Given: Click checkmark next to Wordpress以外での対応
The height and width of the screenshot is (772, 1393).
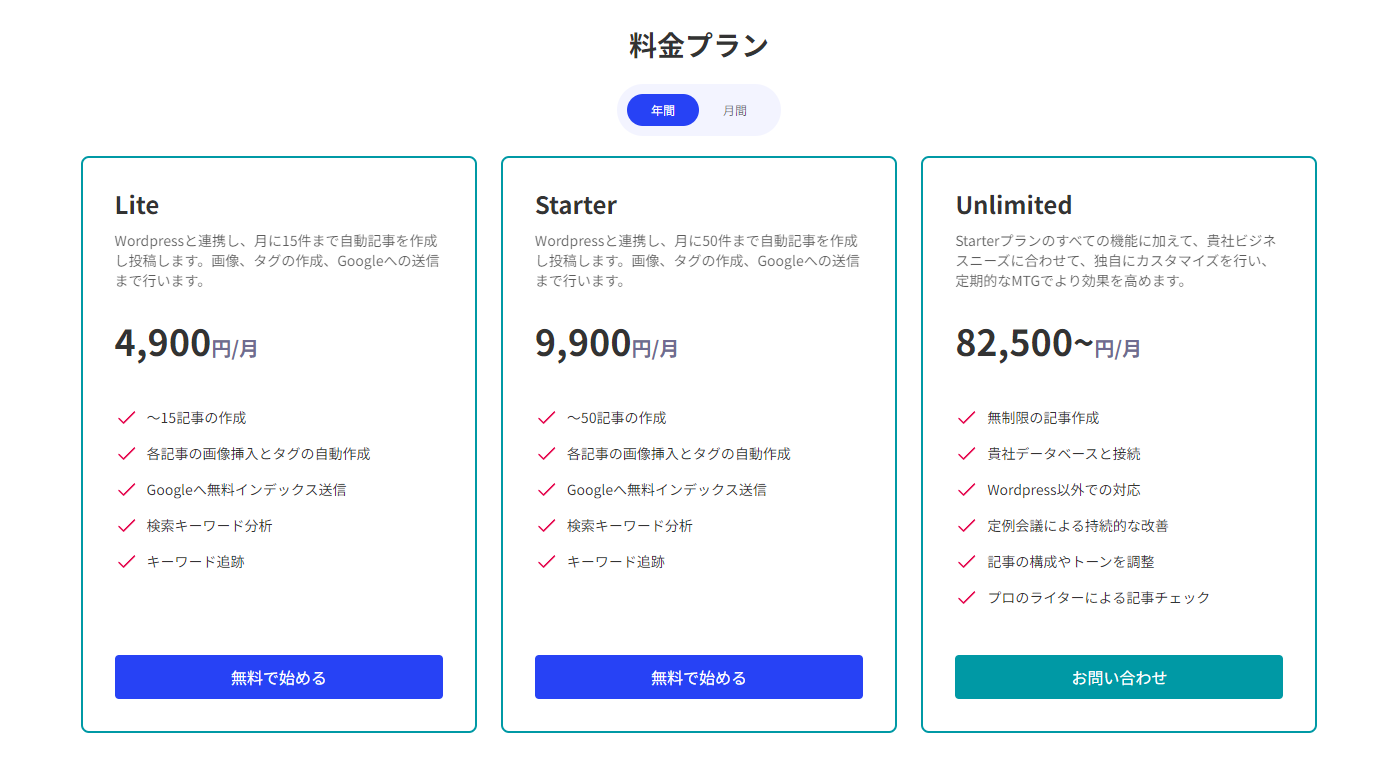Looking at the screenshot, I should tap(966, 490).
